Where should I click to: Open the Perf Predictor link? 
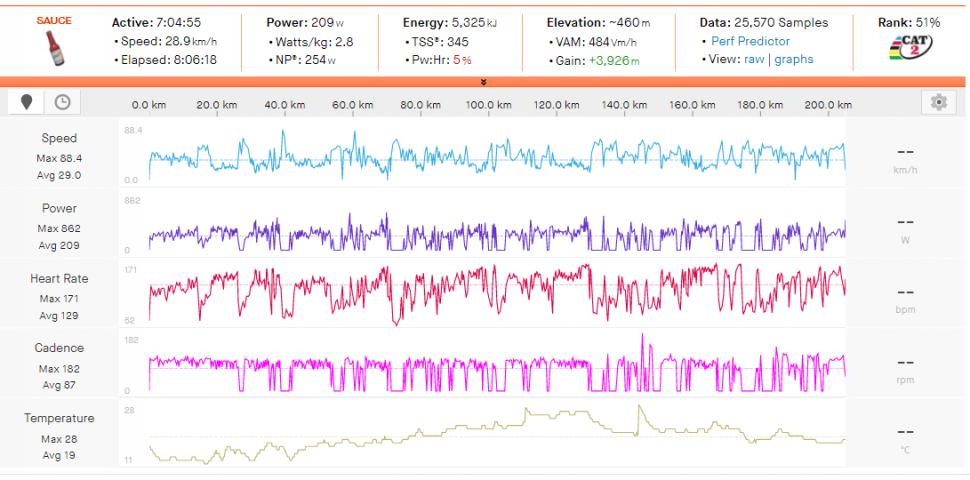[750, 41]
